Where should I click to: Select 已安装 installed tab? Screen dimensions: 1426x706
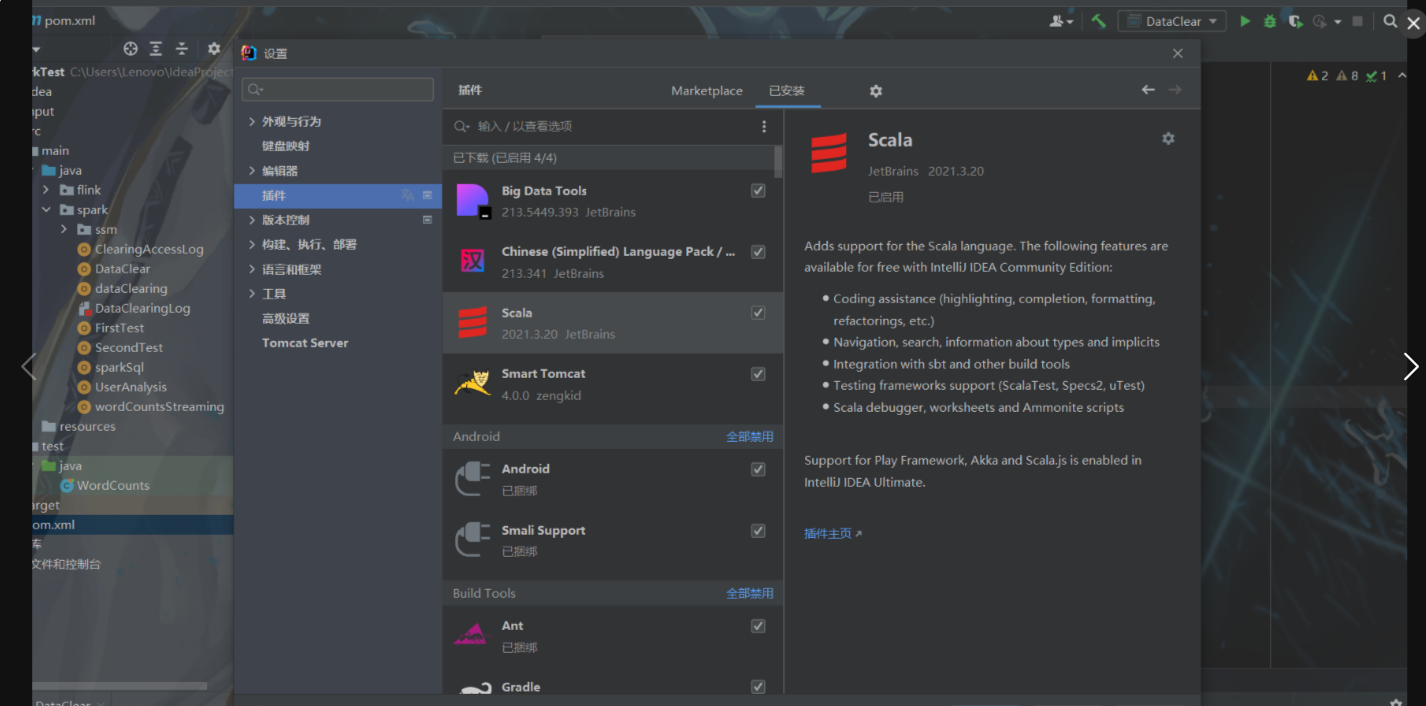787,91
